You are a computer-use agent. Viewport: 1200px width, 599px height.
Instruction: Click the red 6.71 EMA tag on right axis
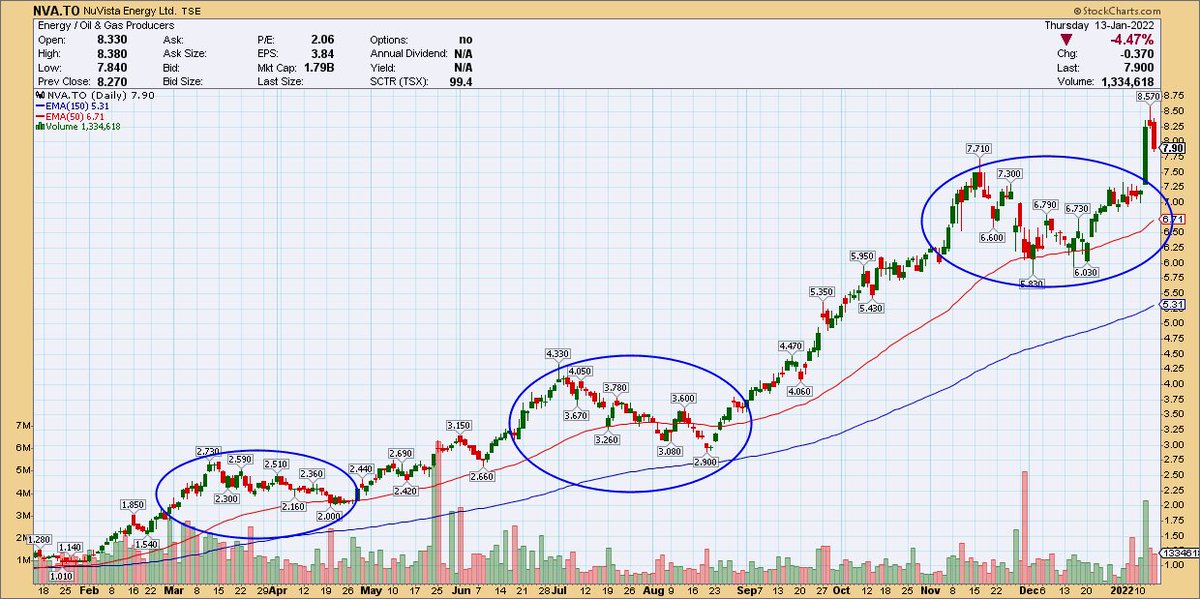click(1174, 219)
